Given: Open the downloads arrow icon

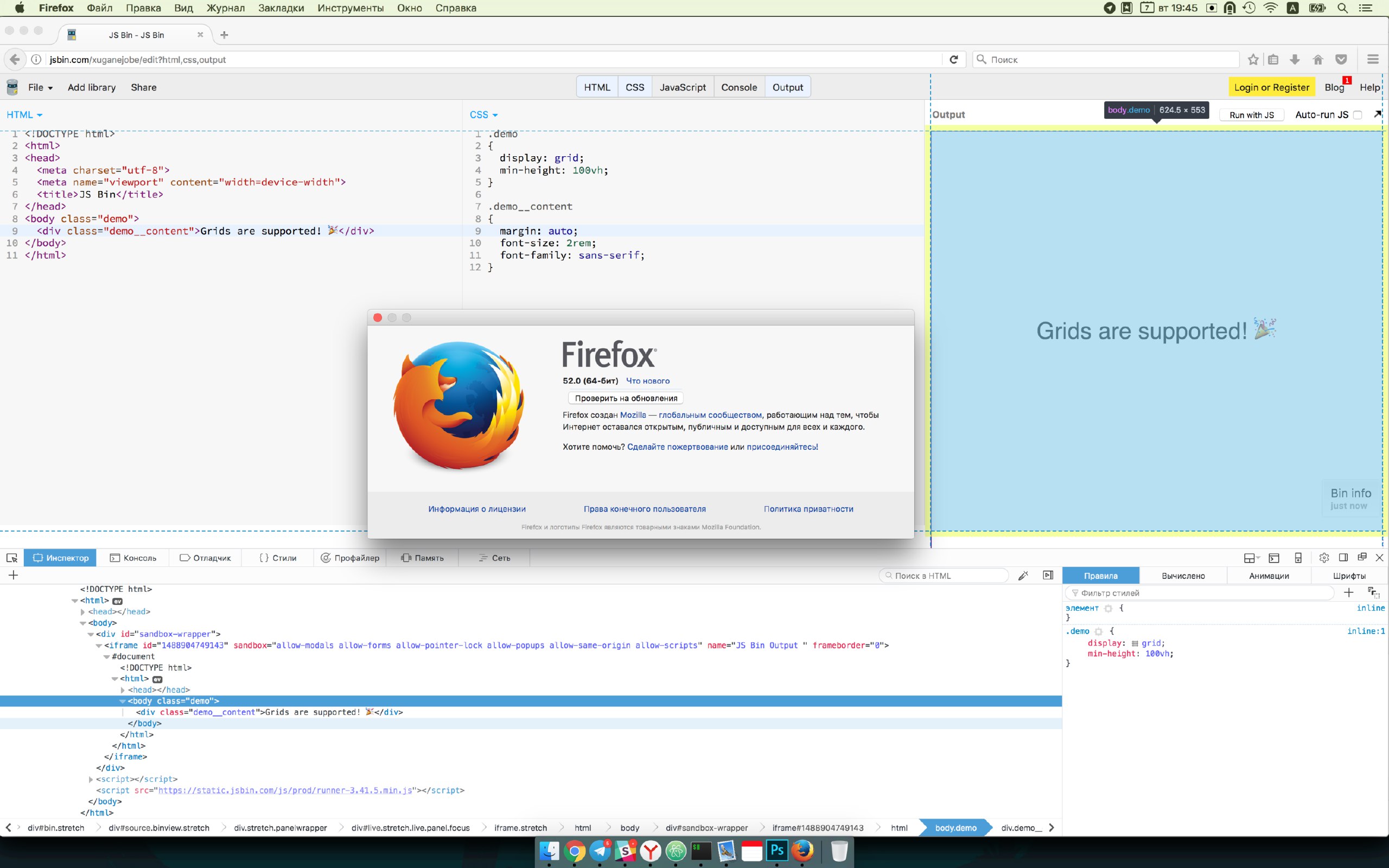Looking at the screenshot, I should pyautogui.click(x=1295, y=59).
